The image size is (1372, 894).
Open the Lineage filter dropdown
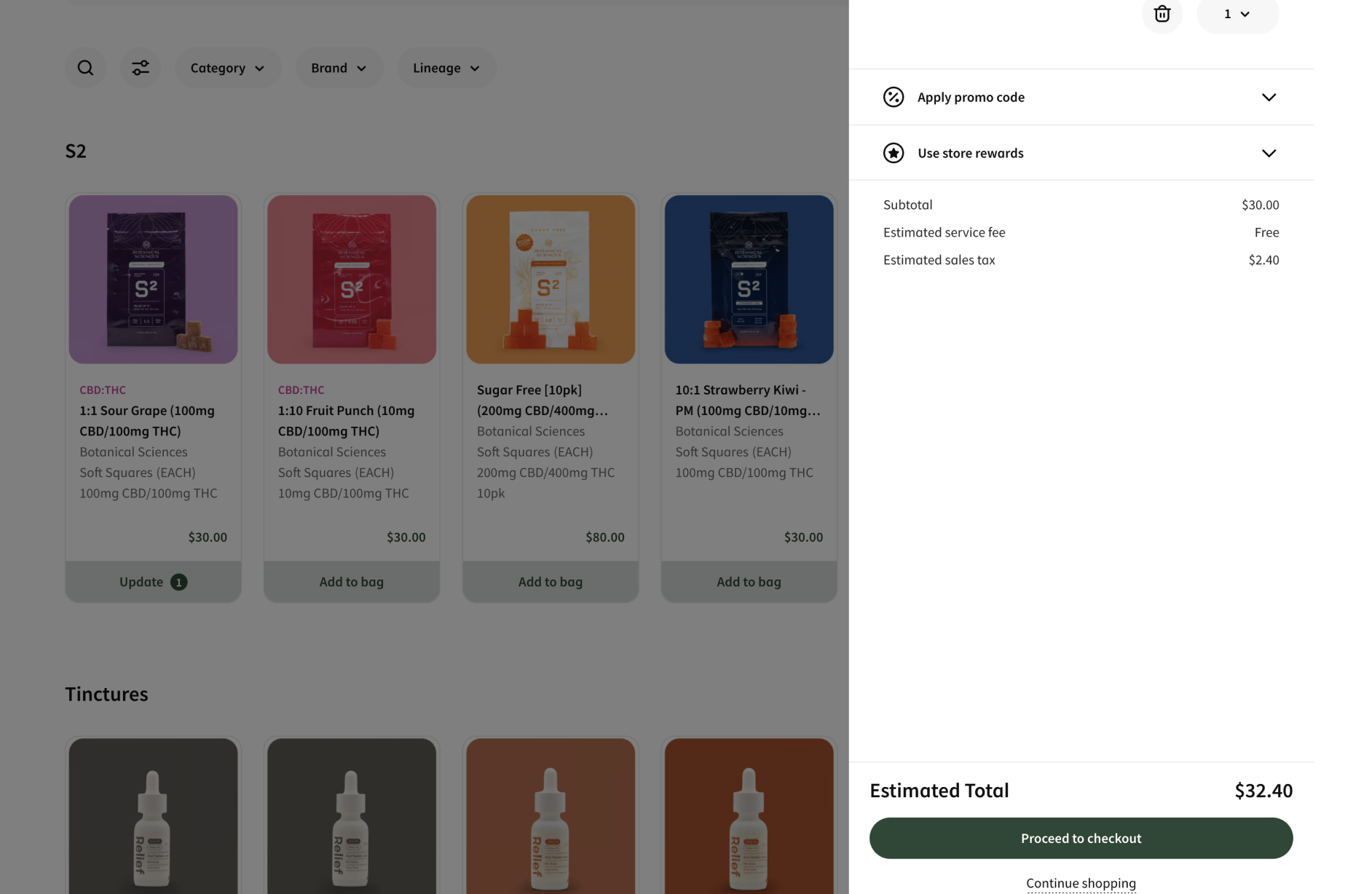tap(447, 68)
